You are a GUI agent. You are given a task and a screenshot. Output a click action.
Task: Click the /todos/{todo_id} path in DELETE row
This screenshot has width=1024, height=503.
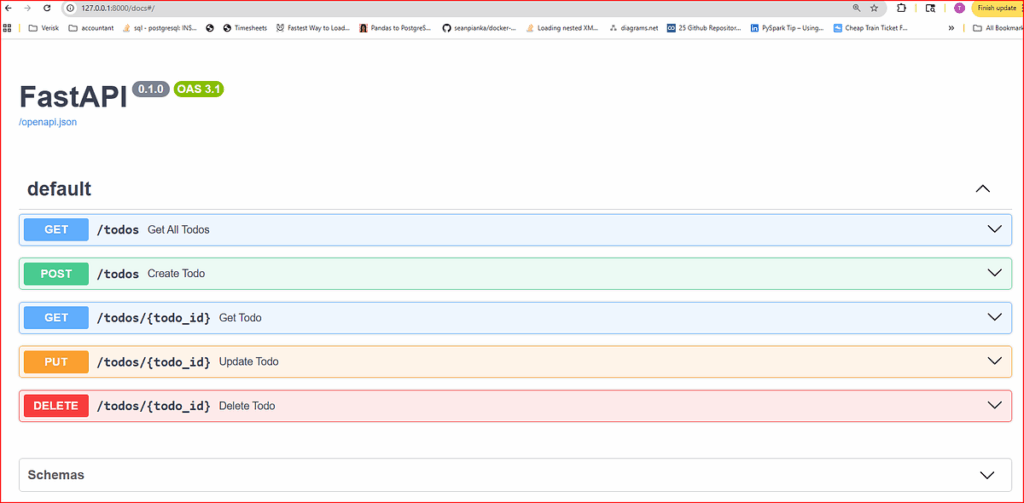pos(153,406)
